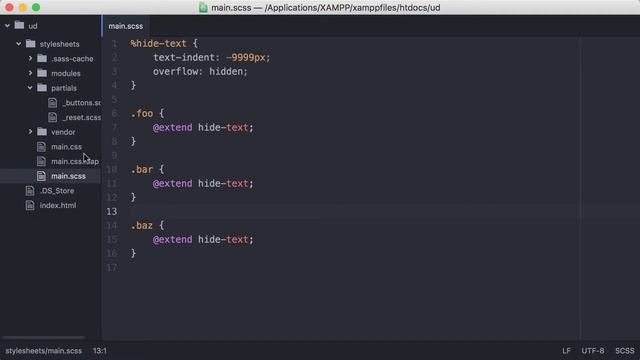Expand the .sass-cache folder chevron

(x=30, y=58)
